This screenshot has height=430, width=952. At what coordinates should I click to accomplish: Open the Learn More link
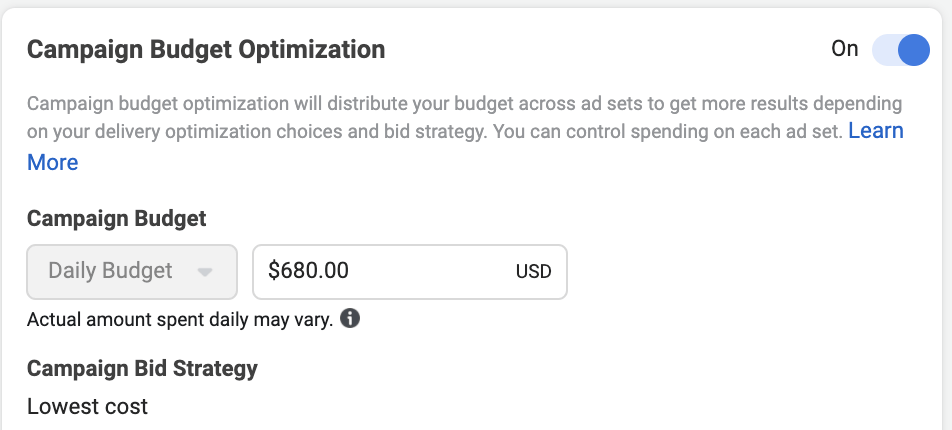(x=875, y=131)
